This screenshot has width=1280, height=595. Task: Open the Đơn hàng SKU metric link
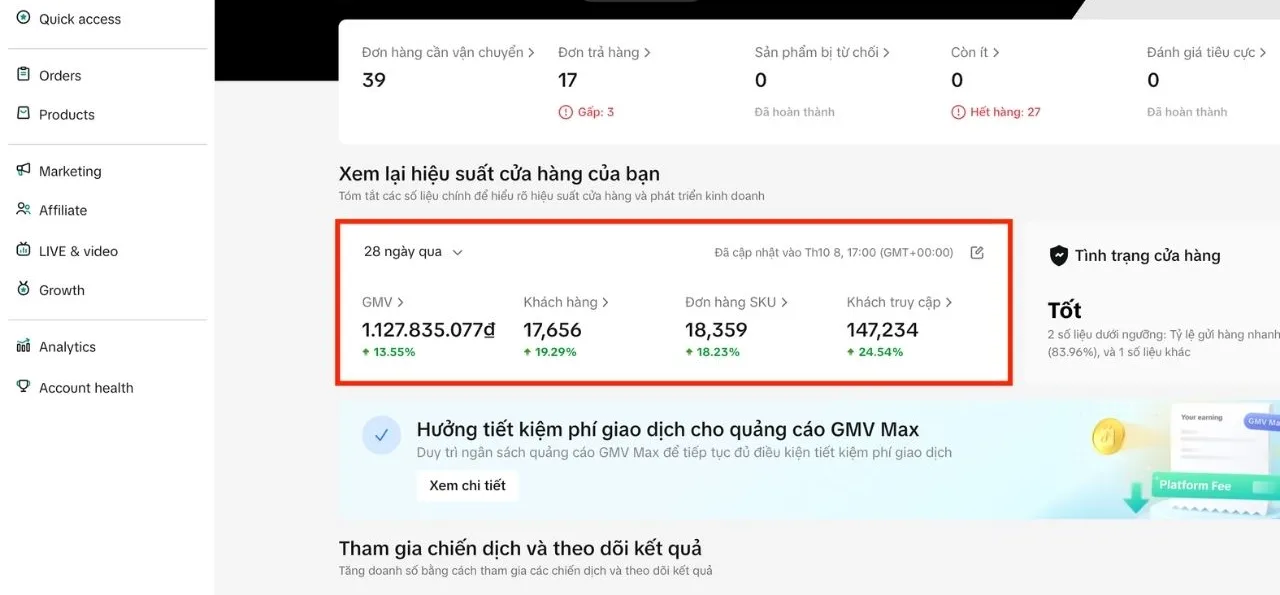736,302
